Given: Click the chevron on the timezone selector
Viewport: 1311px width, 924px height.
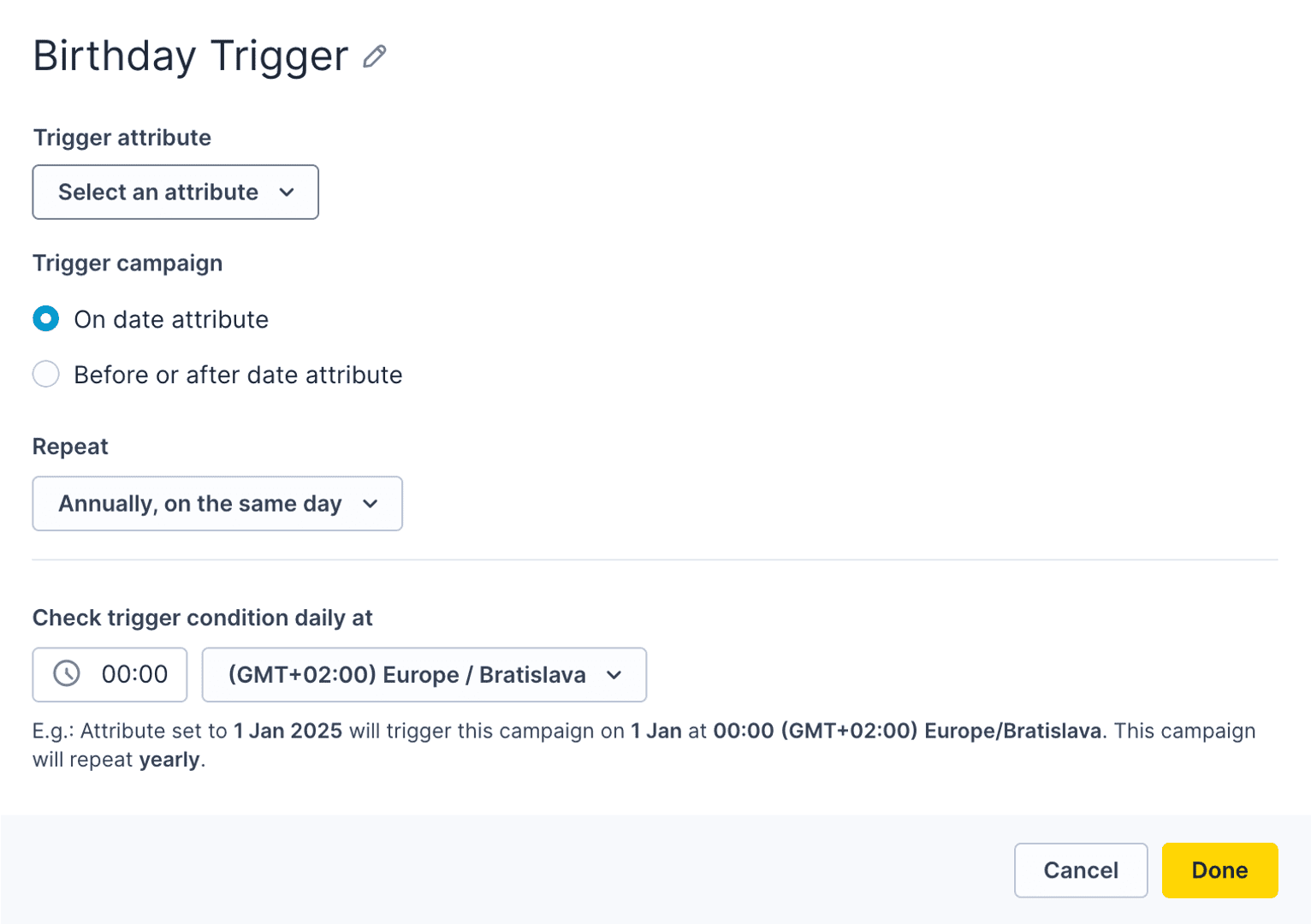Looking at the screenshot, I should click(614, 675).
